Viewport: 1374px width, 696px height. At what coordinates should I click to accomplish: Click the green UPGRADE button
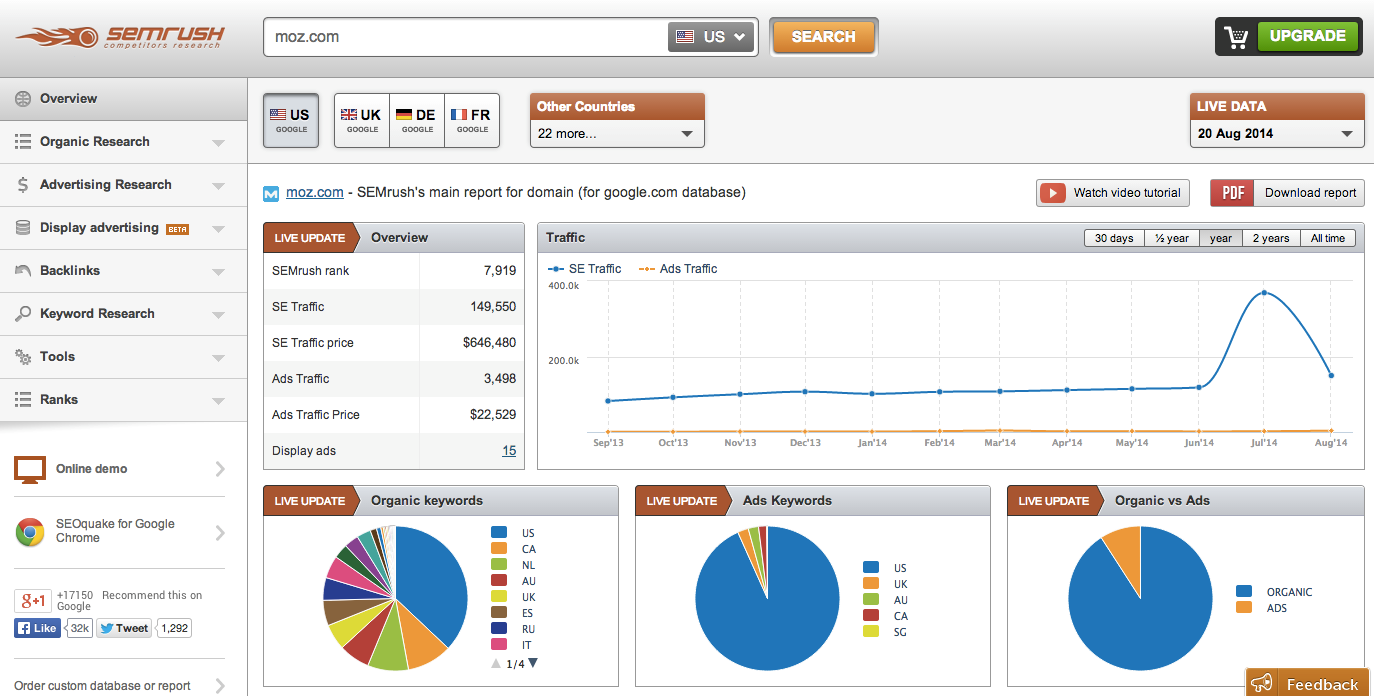point(1307,36)
